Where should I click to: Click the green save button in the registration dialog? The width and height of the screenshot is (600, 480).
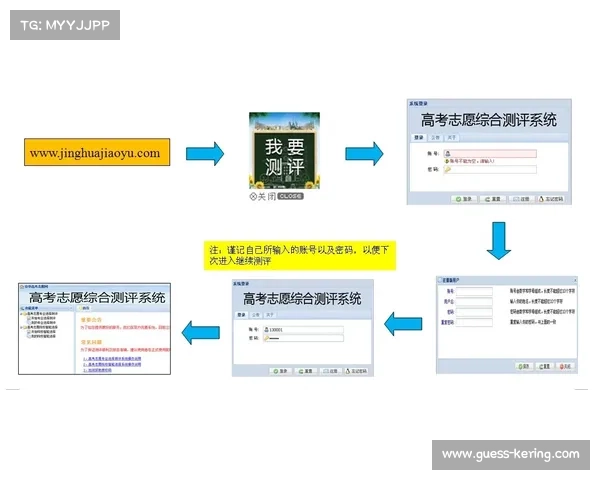522,366
